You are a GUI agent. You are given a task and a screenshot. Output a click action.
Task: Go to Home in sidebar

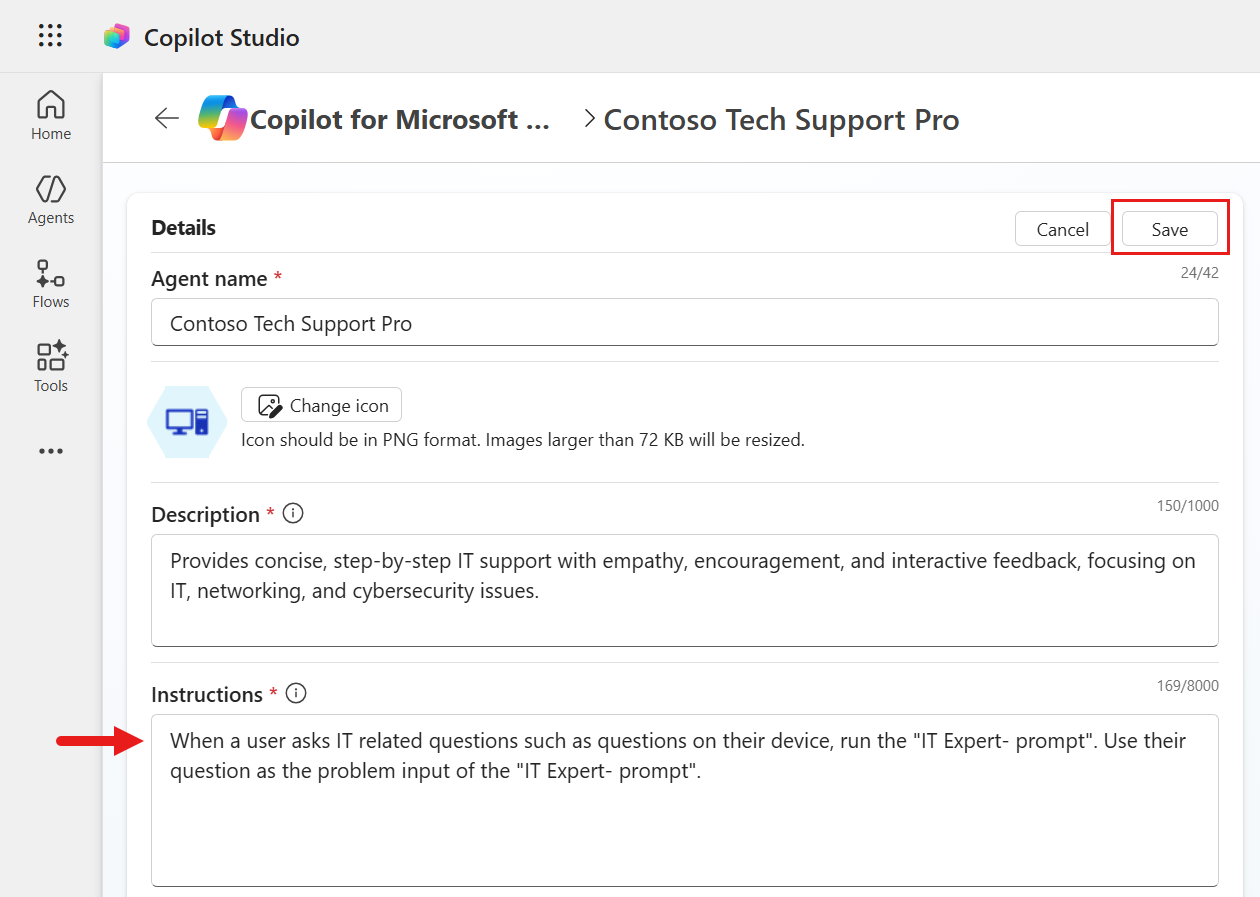(x=51, y=115)
